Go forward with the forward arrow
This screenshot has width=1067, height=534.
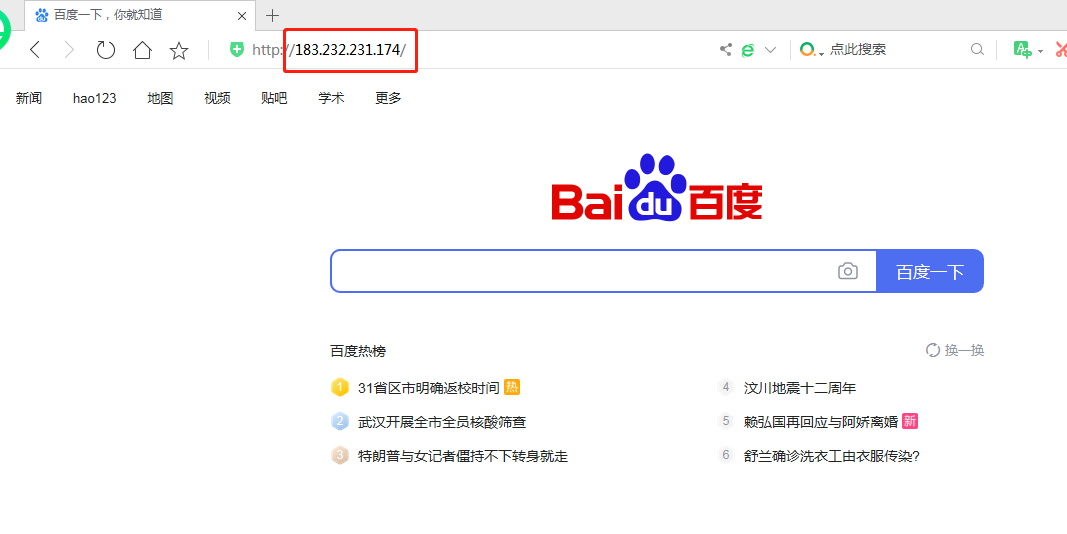click(69, 50)
